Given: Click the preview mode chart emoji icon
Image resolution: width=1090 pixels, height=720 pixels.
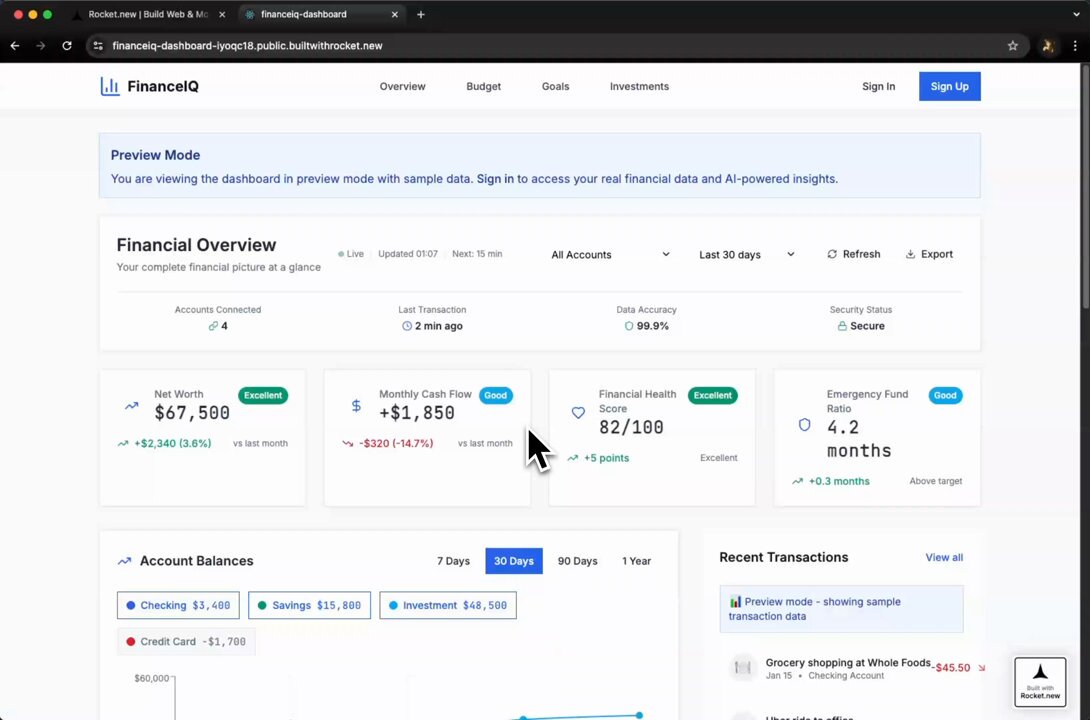Looking at the screenshot, I should coord(735,602).
